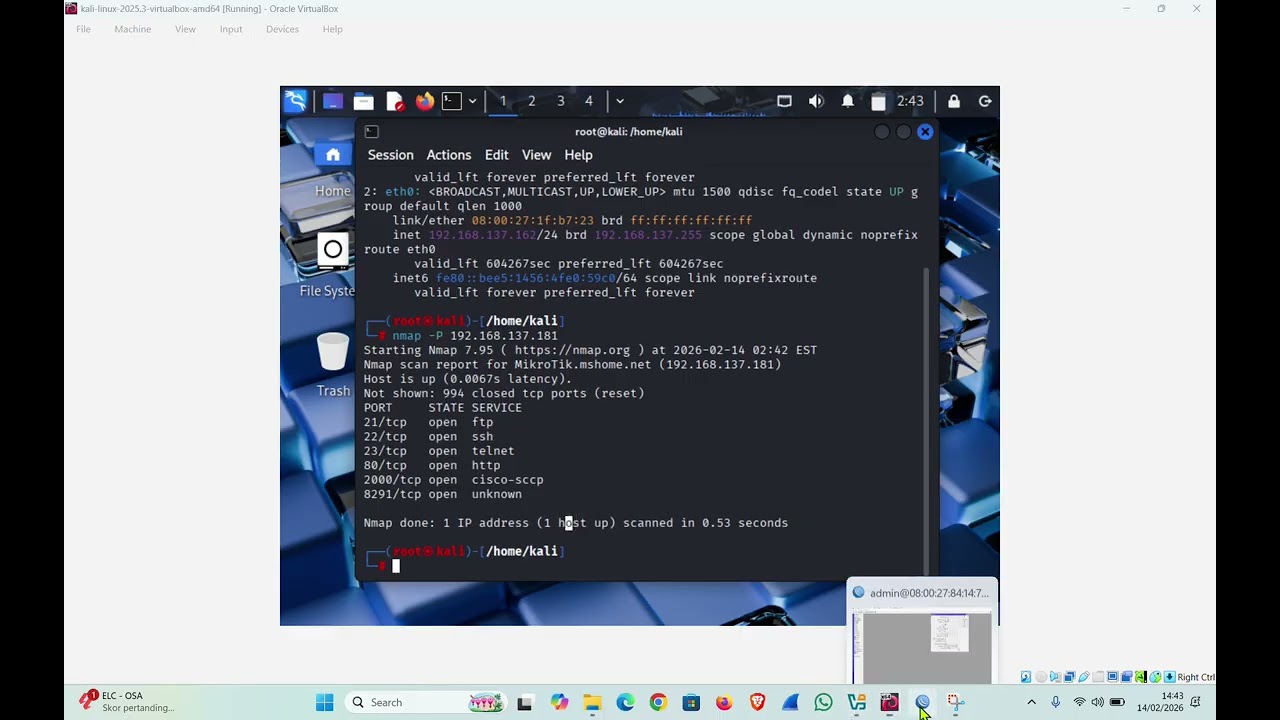The height and width of the screenshot is (720, 1280).
Task: Switch to Kali workspace 3
Action: 561,101
